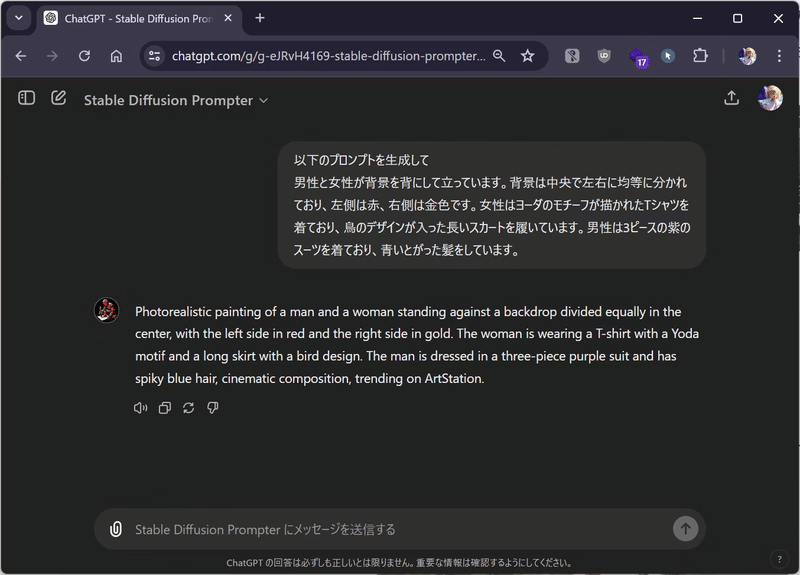The width and height of the screenshot is (800, 575).
Task: Open the browser home page
Action: (x=116, y=56)
